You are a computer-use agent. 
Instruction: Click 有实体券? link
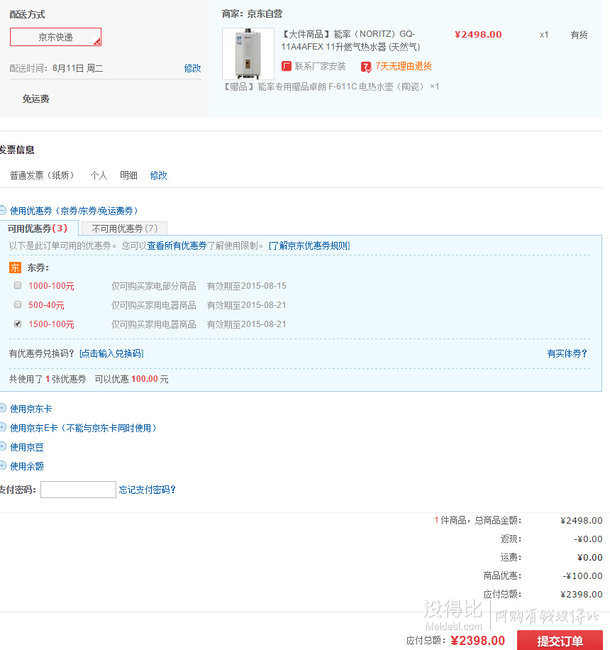[x=567, y=354]
